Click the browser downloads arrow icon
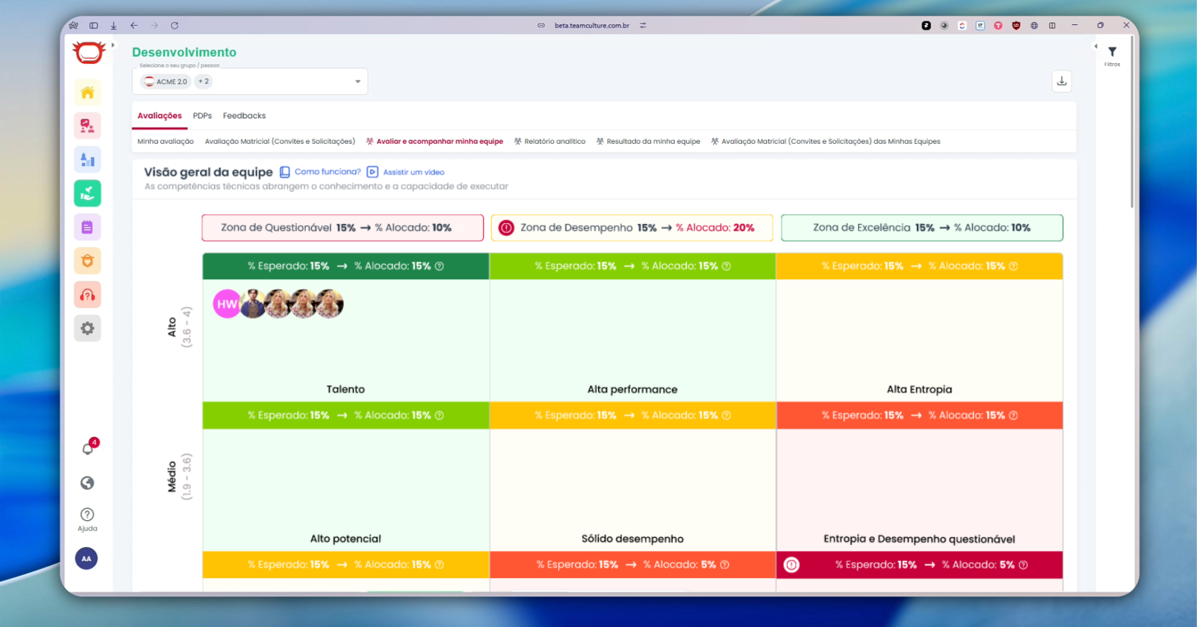The height and width of the screenshot is (627, 1200). click(x=113, y=25)
